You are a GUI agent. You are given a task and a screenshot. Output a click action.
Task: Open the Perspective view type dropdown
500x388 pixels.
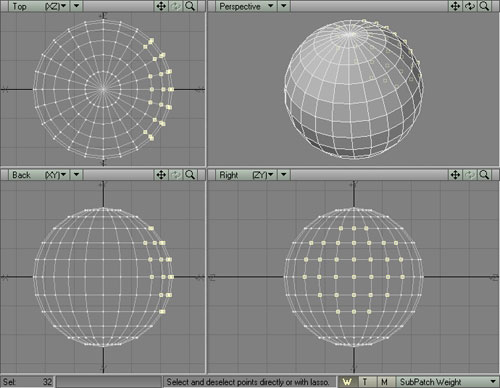[246, 6]
